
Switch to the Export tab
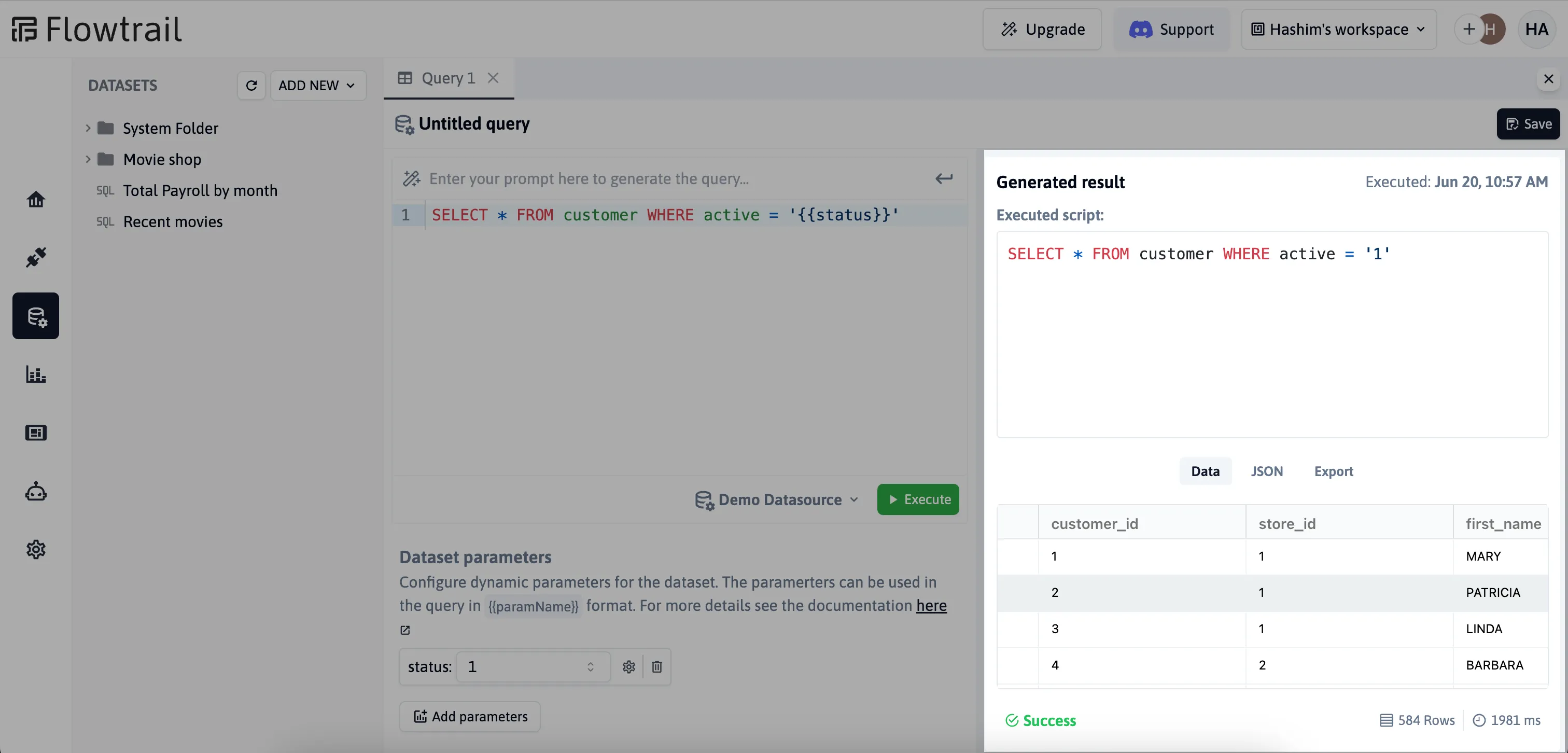pyautogui.click(x=1333, y=471)
